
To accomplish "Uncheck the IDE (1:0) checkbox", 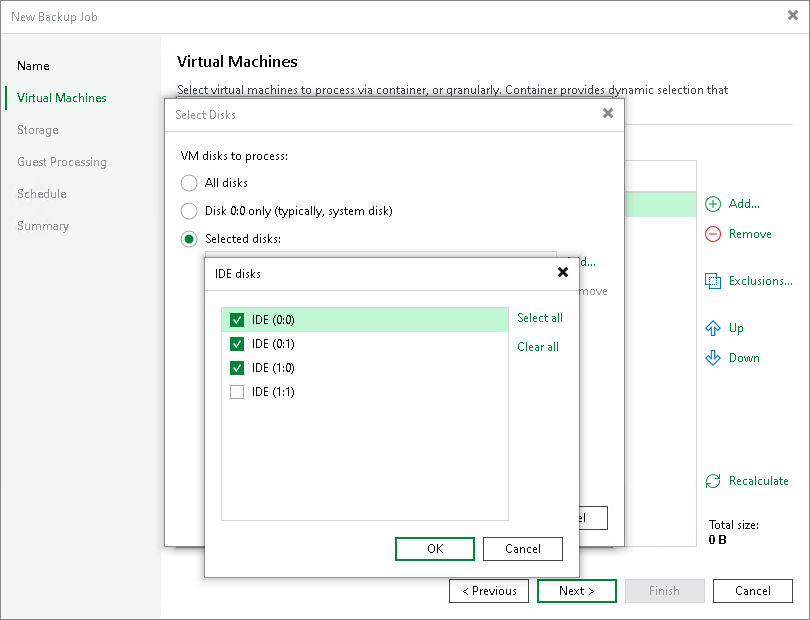I will (237, 368).
